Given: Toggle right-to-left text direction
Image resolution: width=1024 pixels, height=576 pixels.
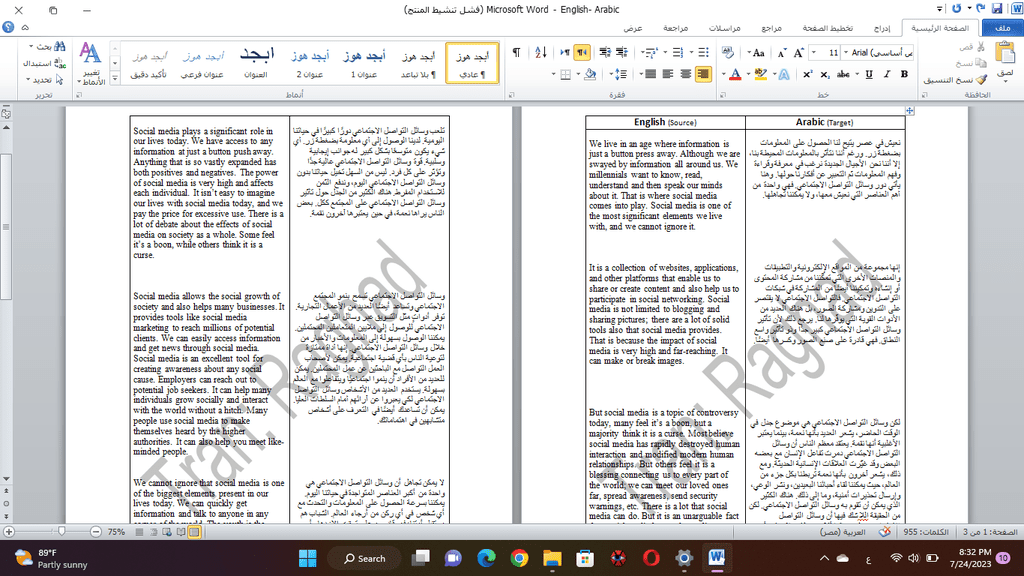Looking at the screenshot, I should coord(582,53).
